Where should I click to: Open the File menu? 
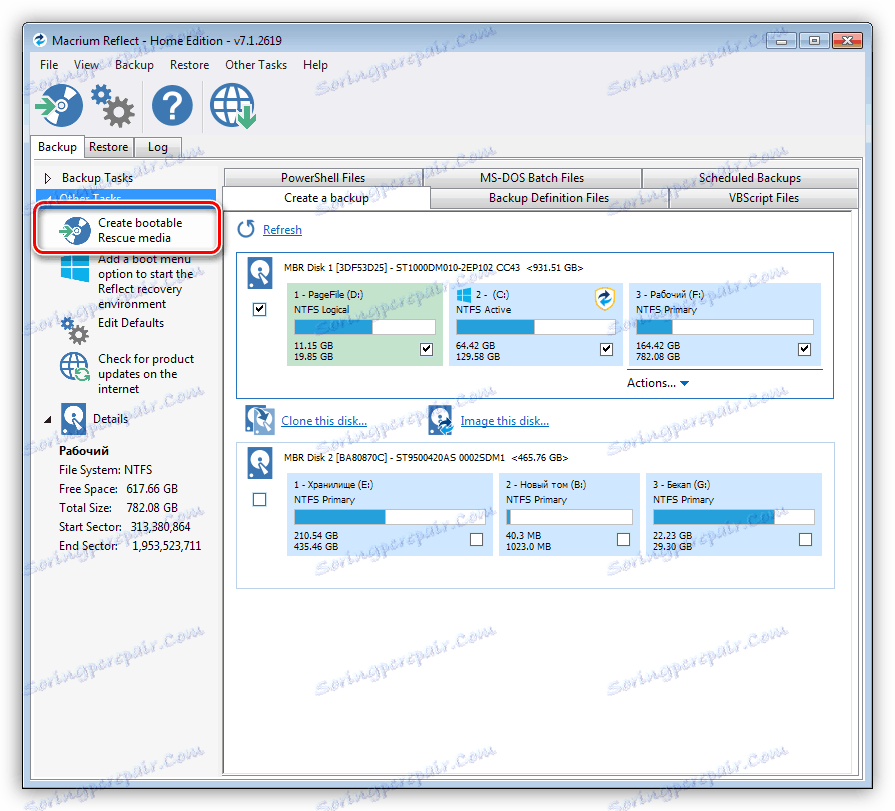pyautogui.click(x=49, y=65)
